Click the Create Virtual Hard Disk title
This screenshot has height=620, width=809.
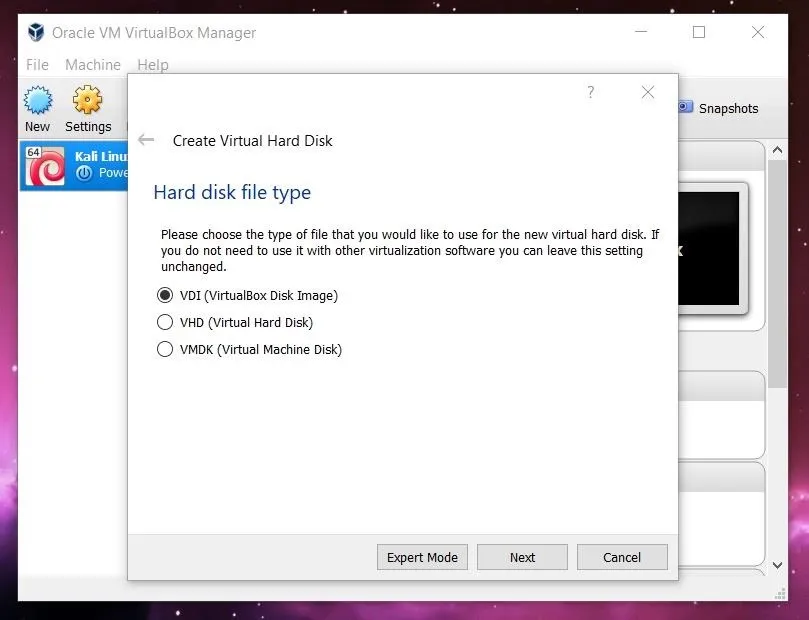[252, 141]
